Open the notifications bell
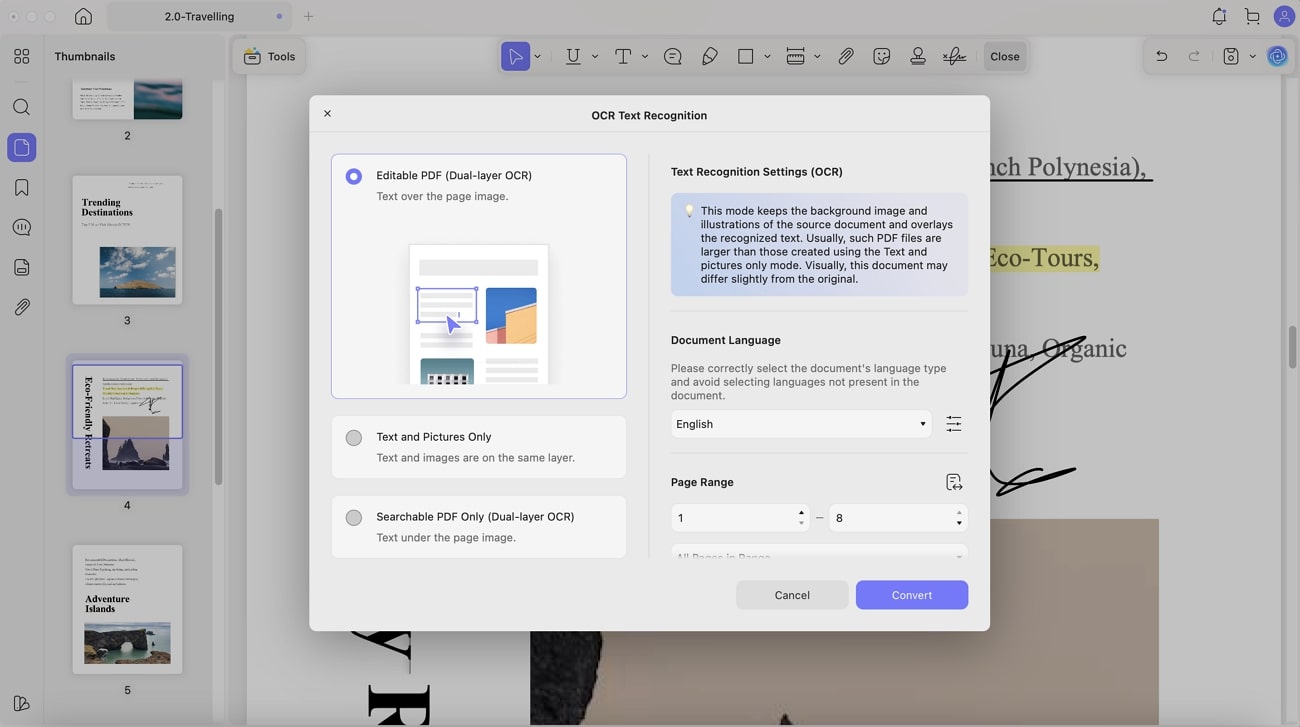This screenshot has width=1300, height=727. [x=1219, y=17]
